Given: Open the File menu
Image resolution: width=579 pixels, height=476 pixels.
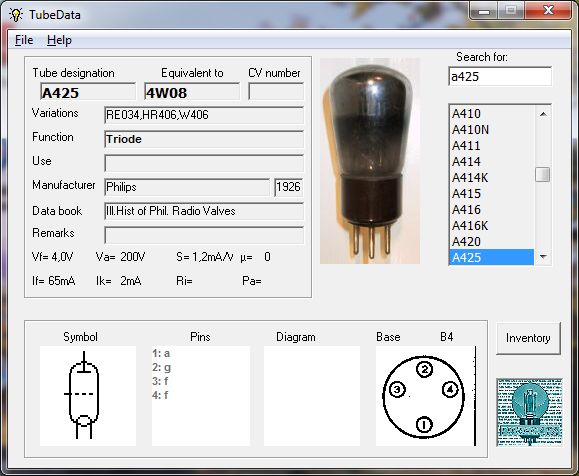Looking at the screenshot, I should pos(24,40).
